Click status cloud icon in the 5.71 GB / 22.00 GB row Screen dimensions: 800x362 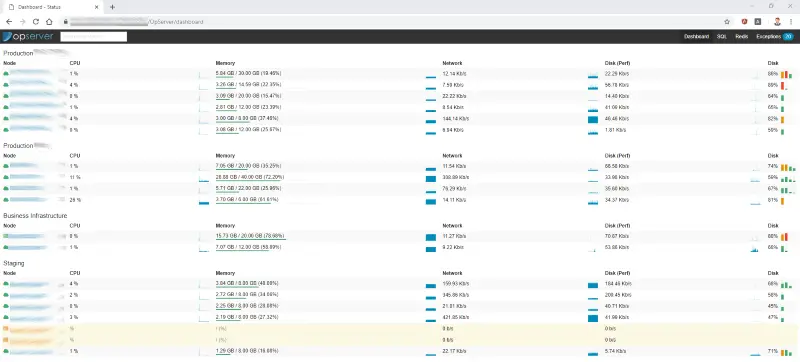(x=6, y=189)
